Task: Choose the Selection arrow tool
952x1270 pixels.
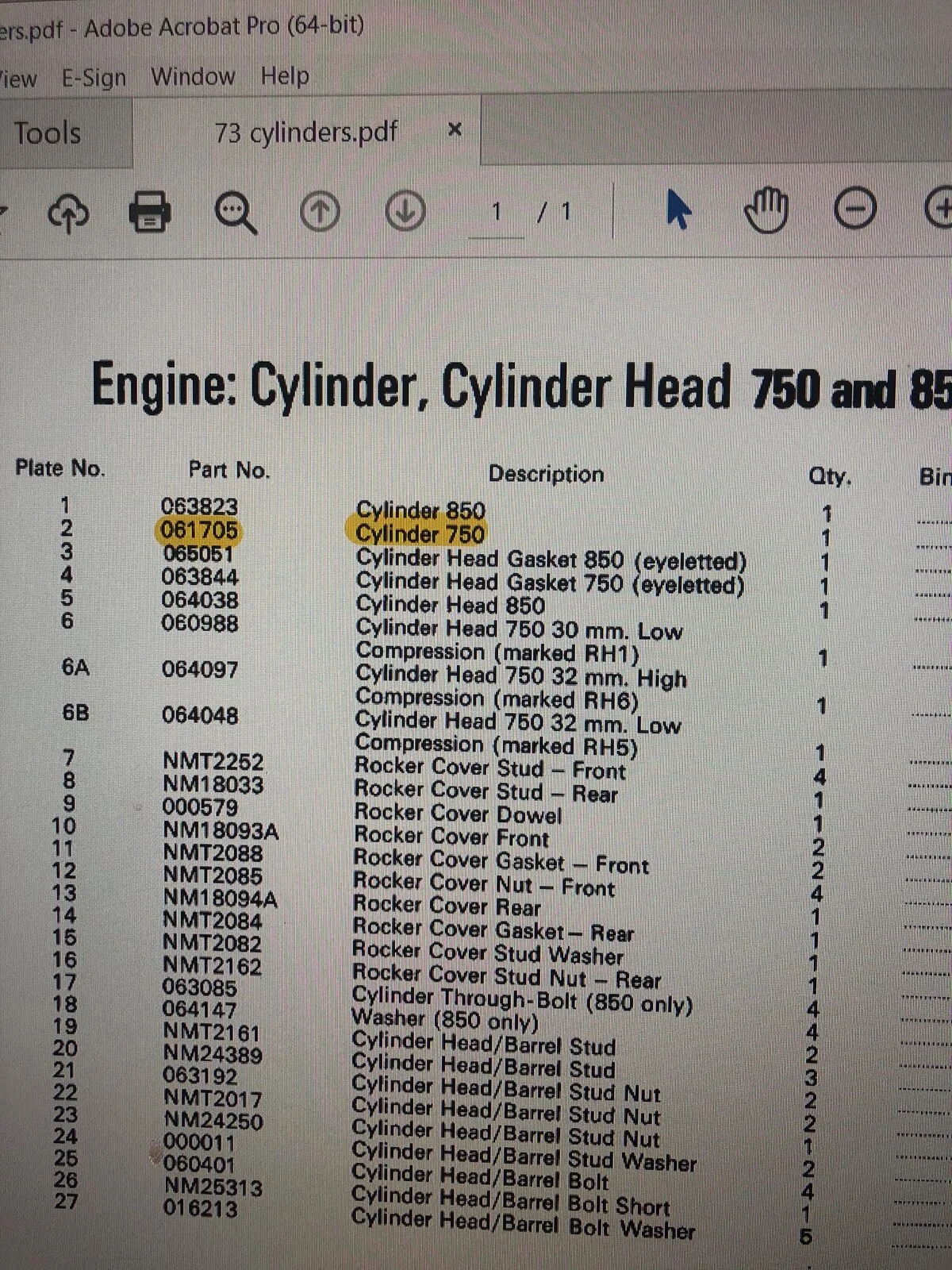Action: click(x=677, y=211)
